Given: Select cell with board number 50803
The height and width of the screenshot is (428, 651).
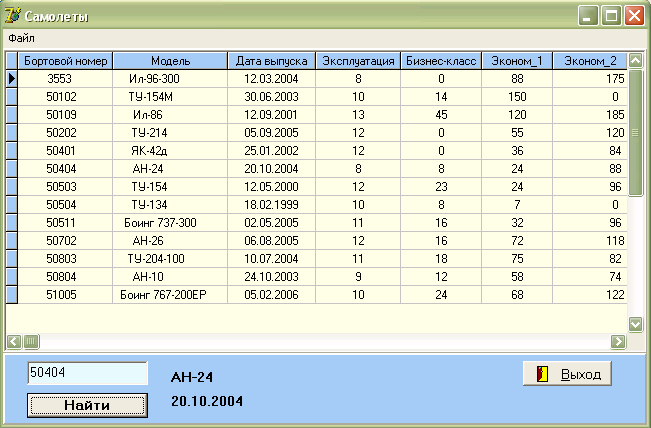Looking at the screenshot, I should pyautogui.click(x=65, y=259).
